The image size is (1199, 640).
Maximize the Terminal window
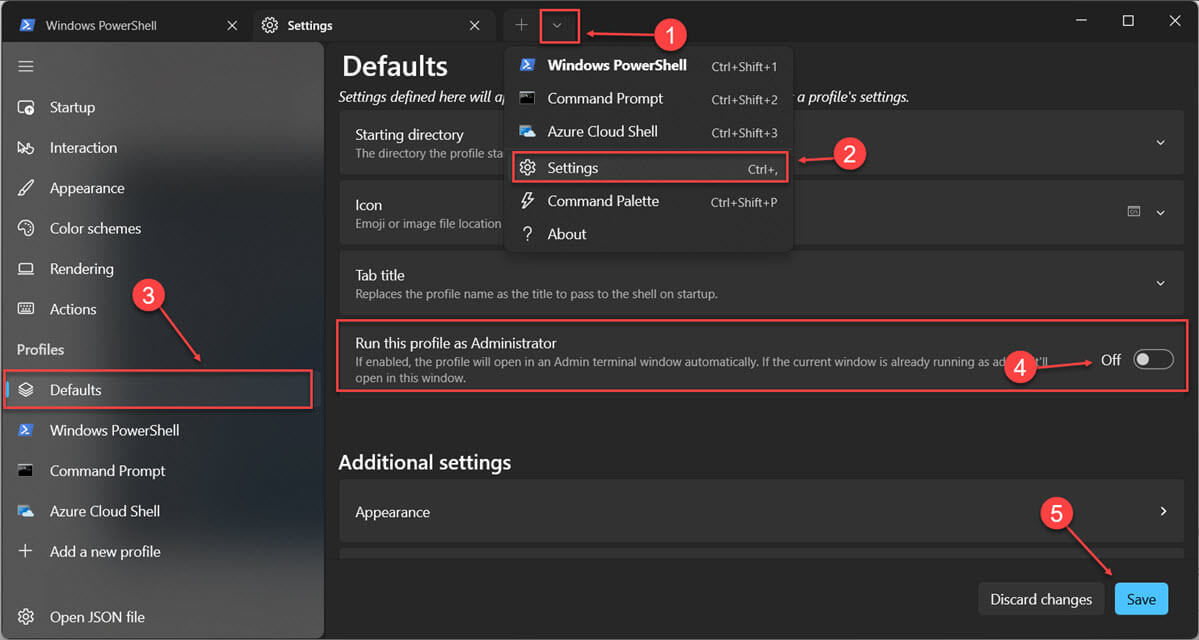[x=1128, y=21]
